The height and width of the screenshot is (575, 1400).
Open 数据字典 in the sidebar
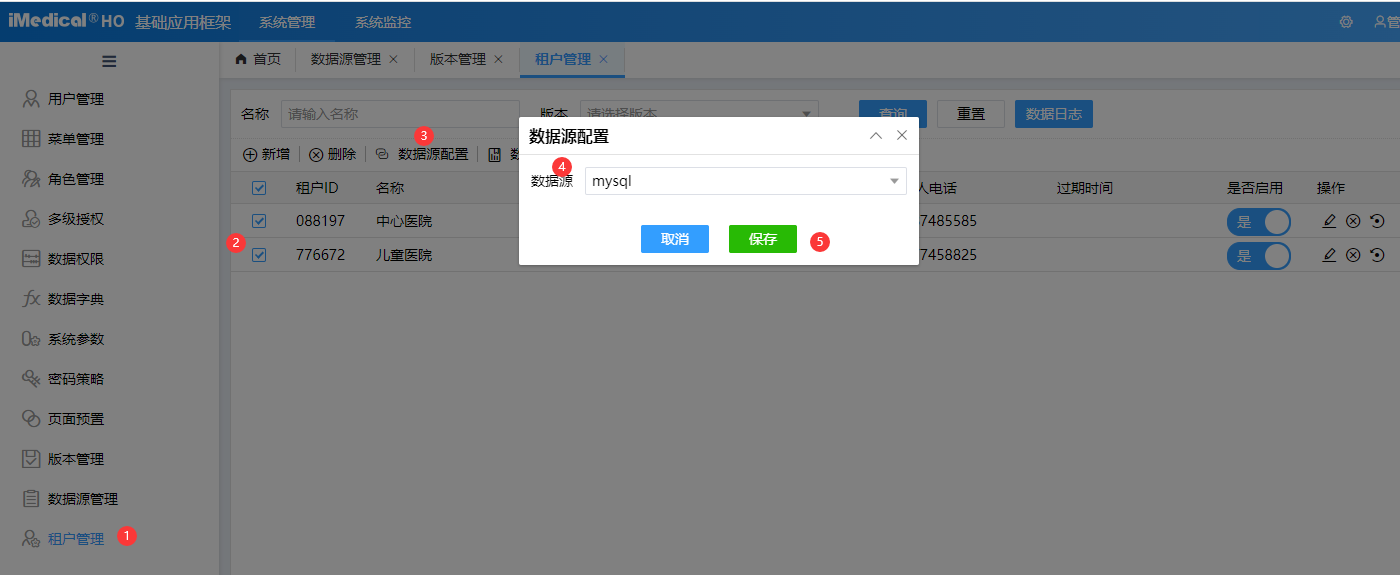[x=64, y=299]
